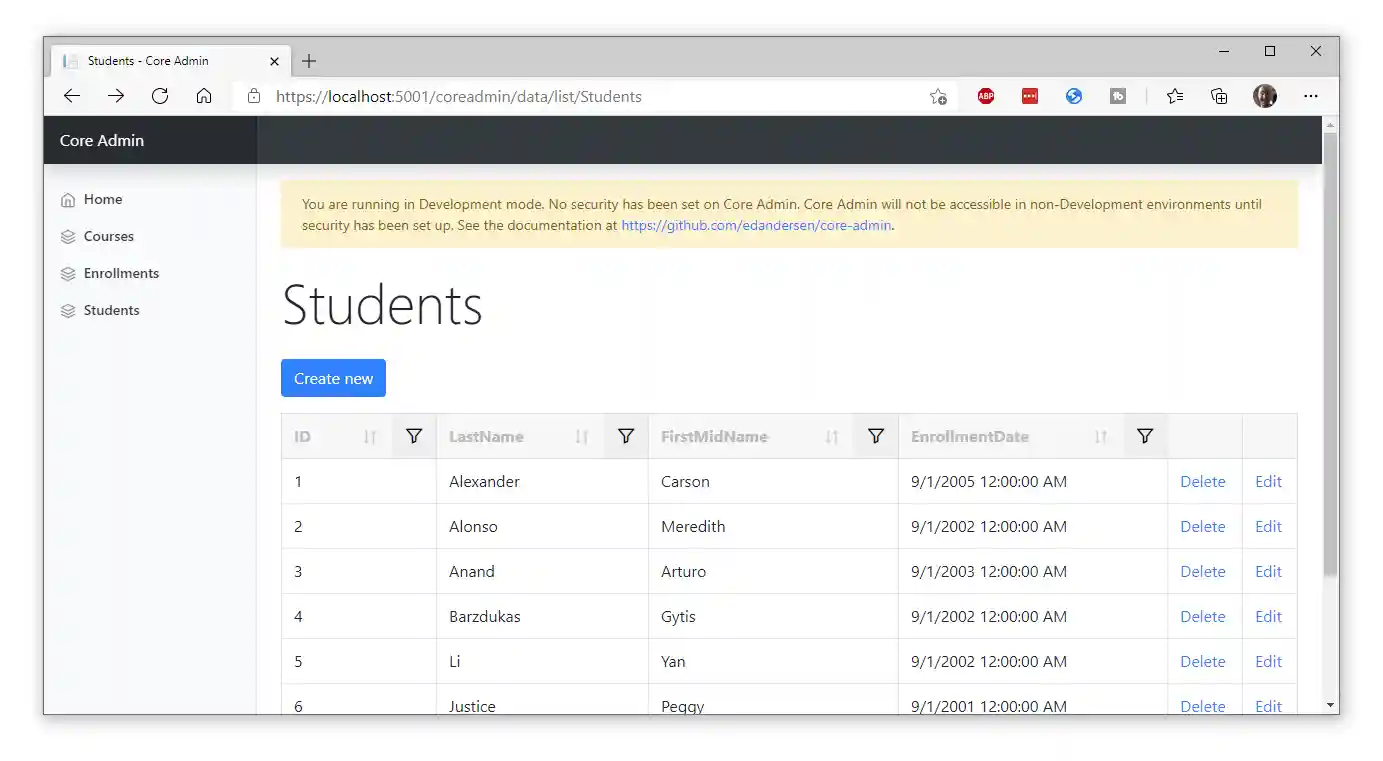Toggle ascending sort on the ID column
The width and height of the screenshot is (1383, 761).
[x=370, y=436]
